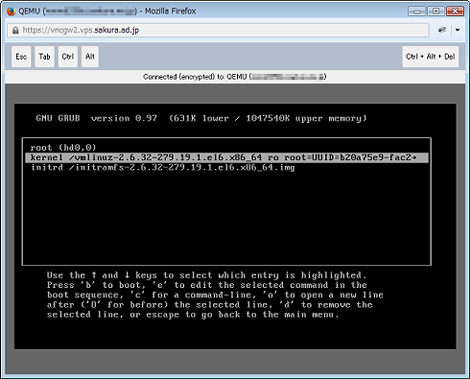Maximize the Firefox window

click(436, 11)
